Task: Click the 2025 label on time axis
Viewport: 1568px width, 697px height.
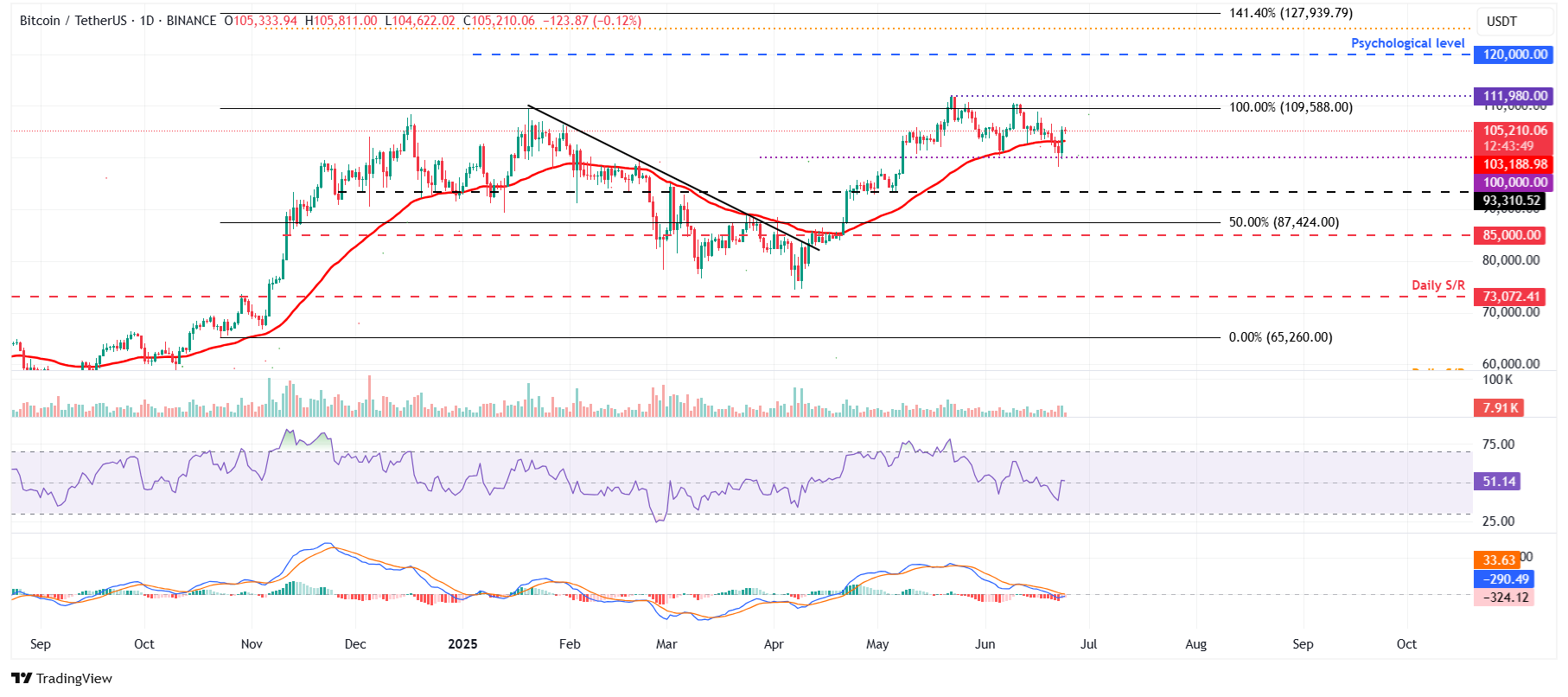Action: (x=462, y=644)
